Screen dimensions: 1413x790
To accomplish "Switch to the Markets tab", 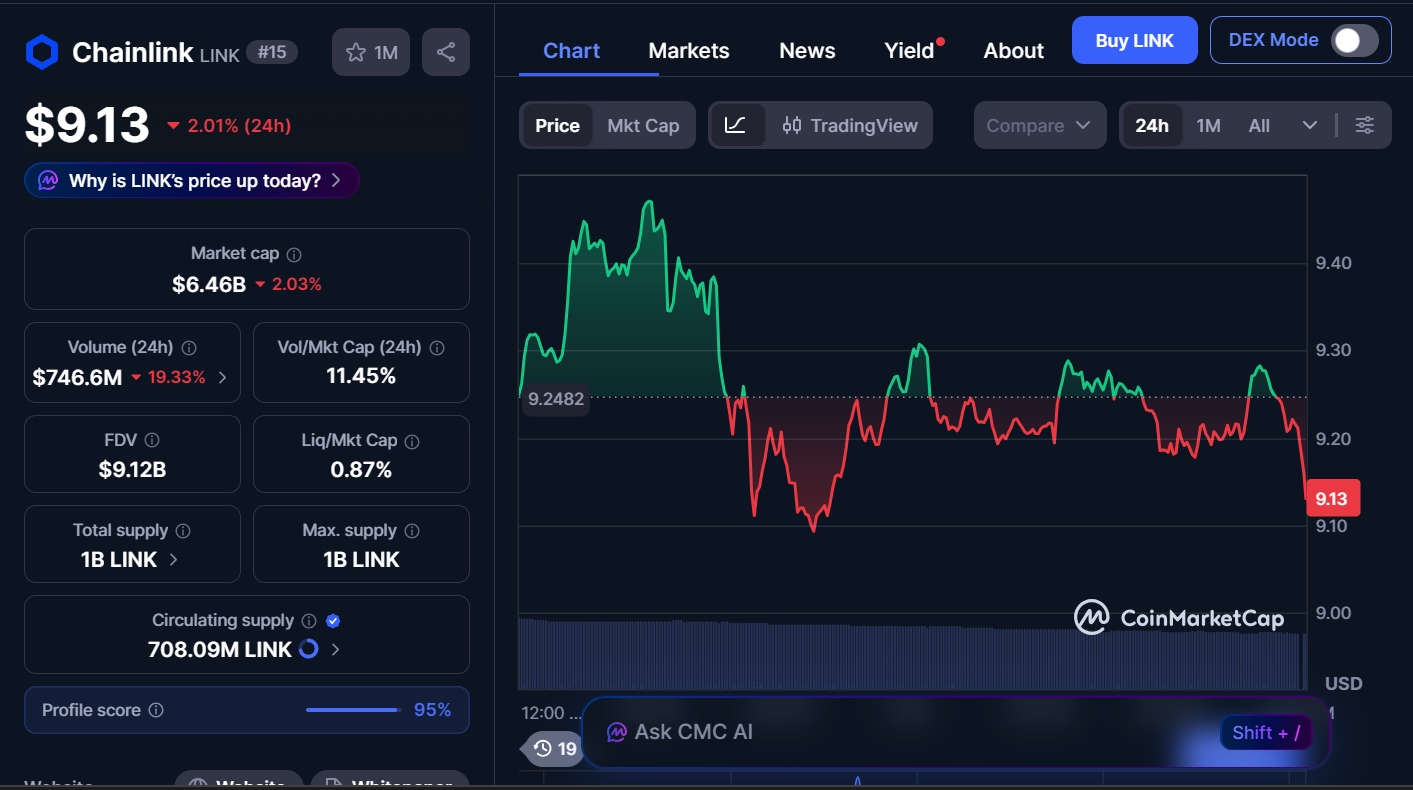I will [688, 50].
